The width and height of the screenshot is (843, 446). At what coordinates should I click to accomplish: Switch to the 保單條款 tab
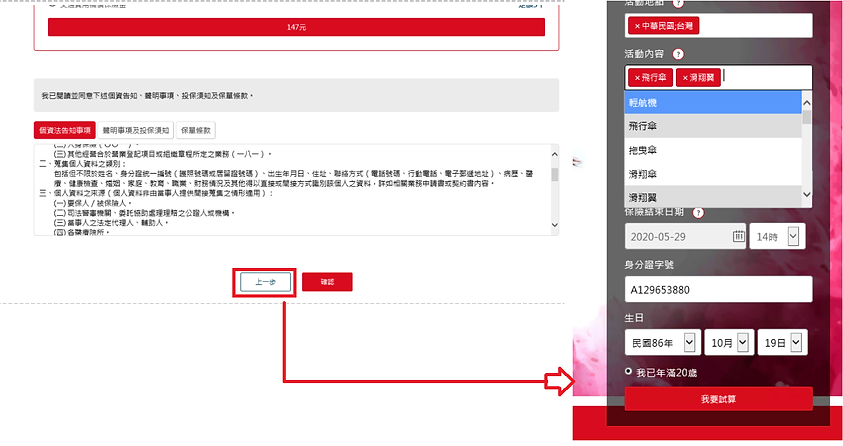coord(196,130)
